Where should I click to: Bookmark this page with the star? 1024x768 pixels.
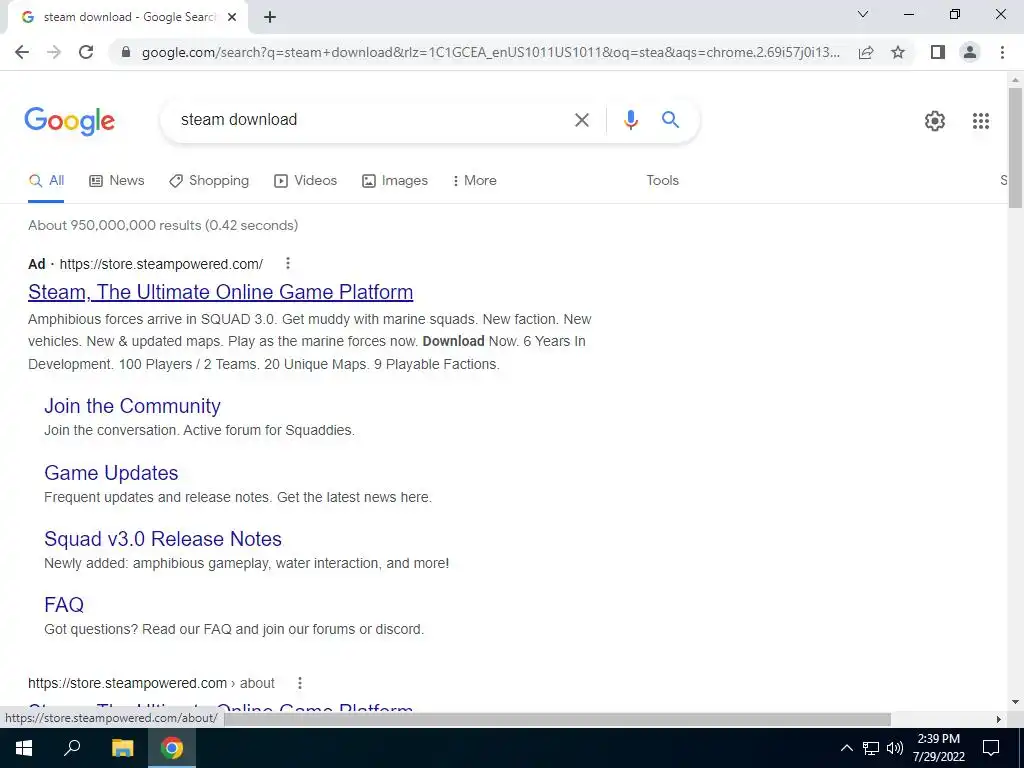click(x=898, y=52)
